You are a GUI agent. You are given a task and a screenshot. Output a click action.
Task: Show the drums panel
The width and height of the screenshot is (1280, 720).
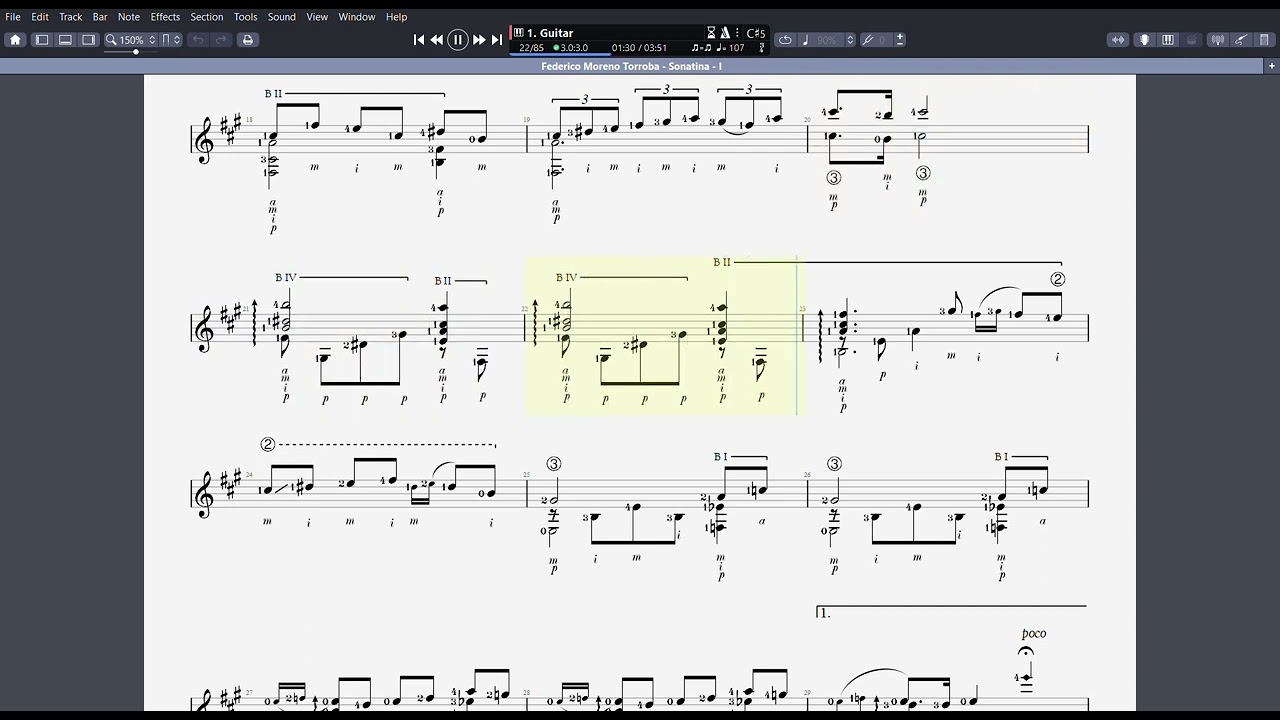1192,40
